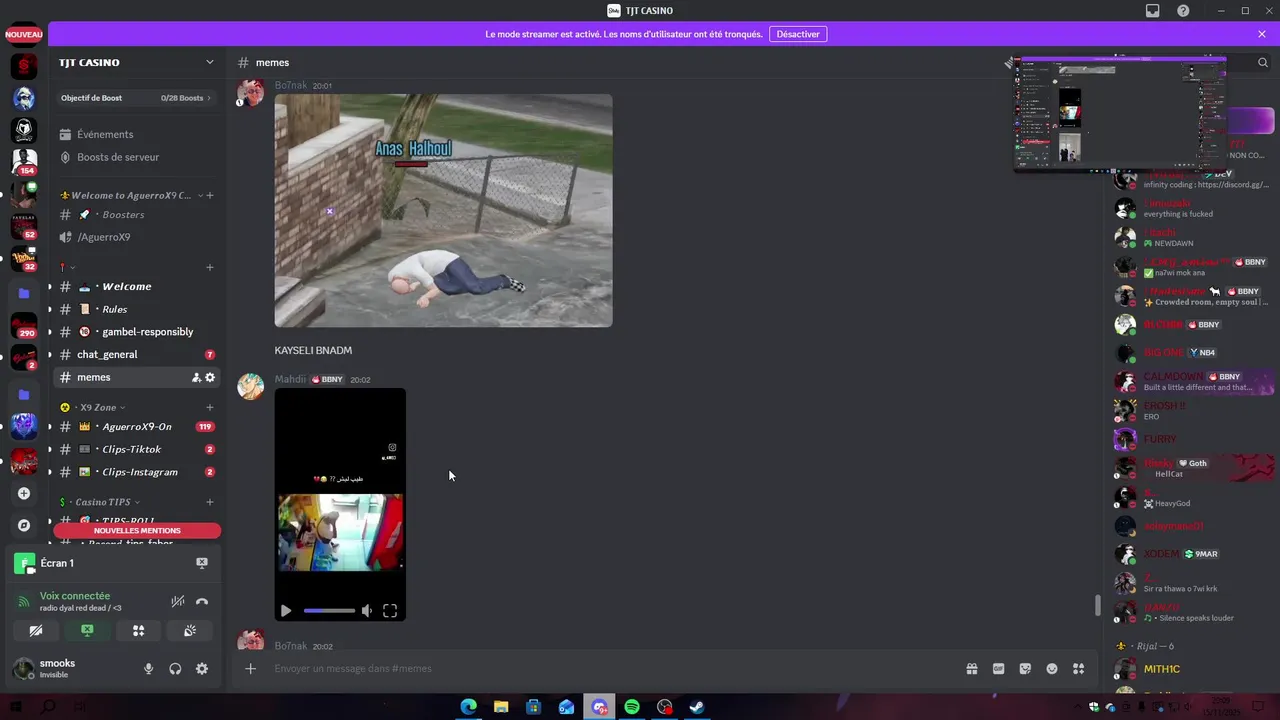
Task: Open the Discord inbox icon in title bar
Action: tap(1153, 11)
